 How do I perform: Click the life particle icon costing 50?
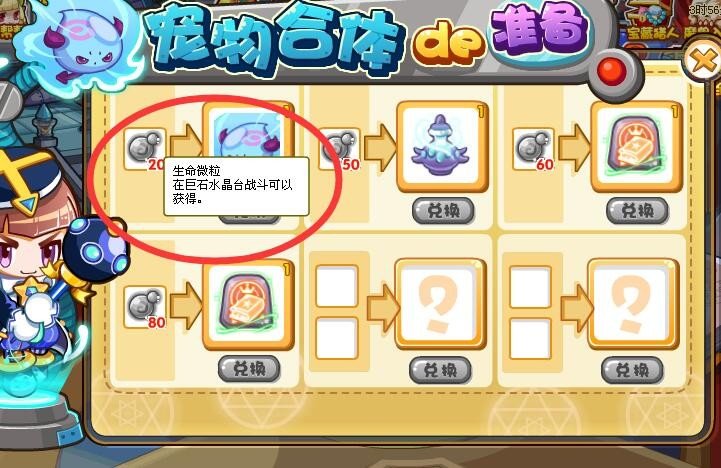pyautogui.click(x=339, y=148)
